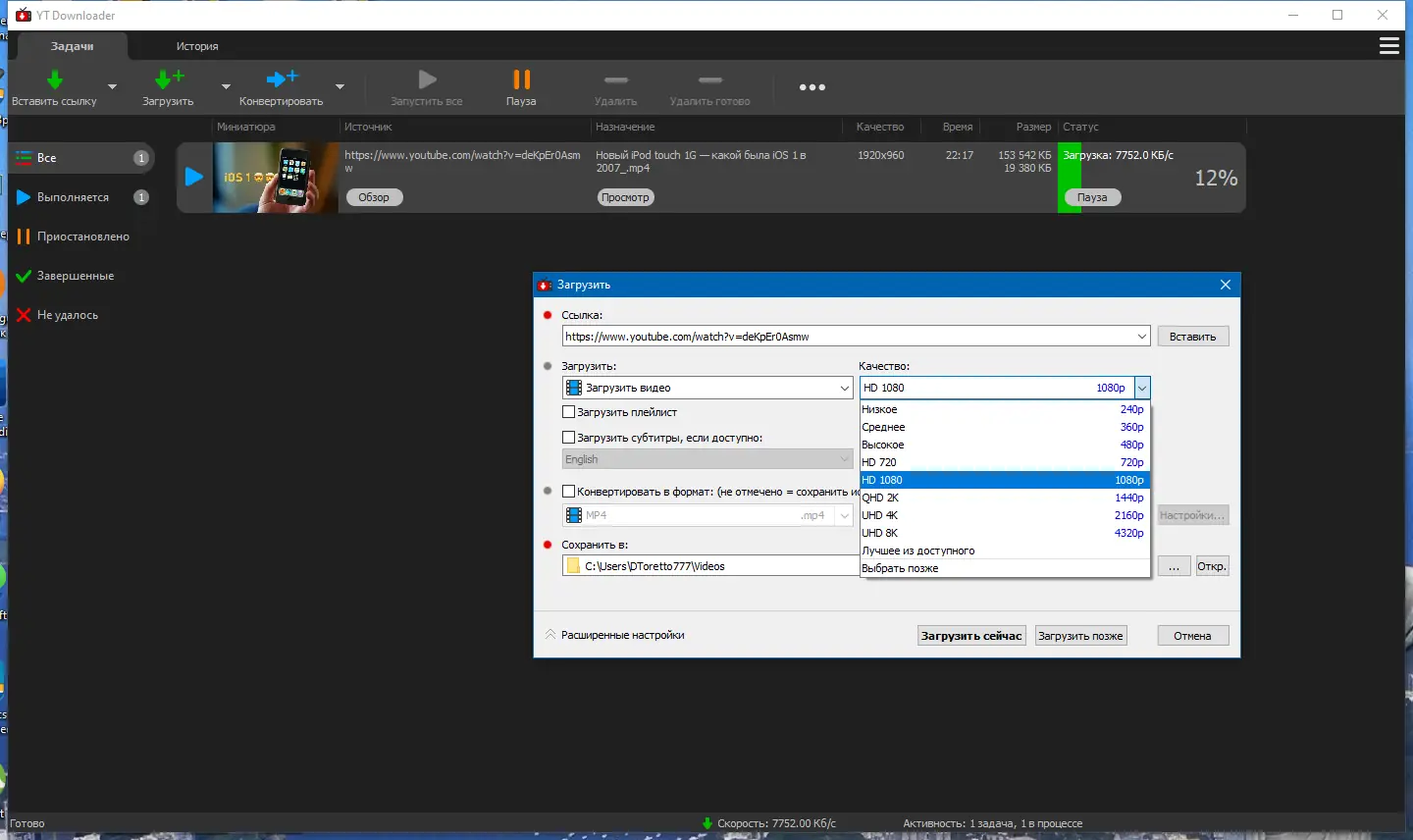Viewport: 1413px width, 840px height.
Task: Filter tasks by Running status
Action: (x=81, y=197)
